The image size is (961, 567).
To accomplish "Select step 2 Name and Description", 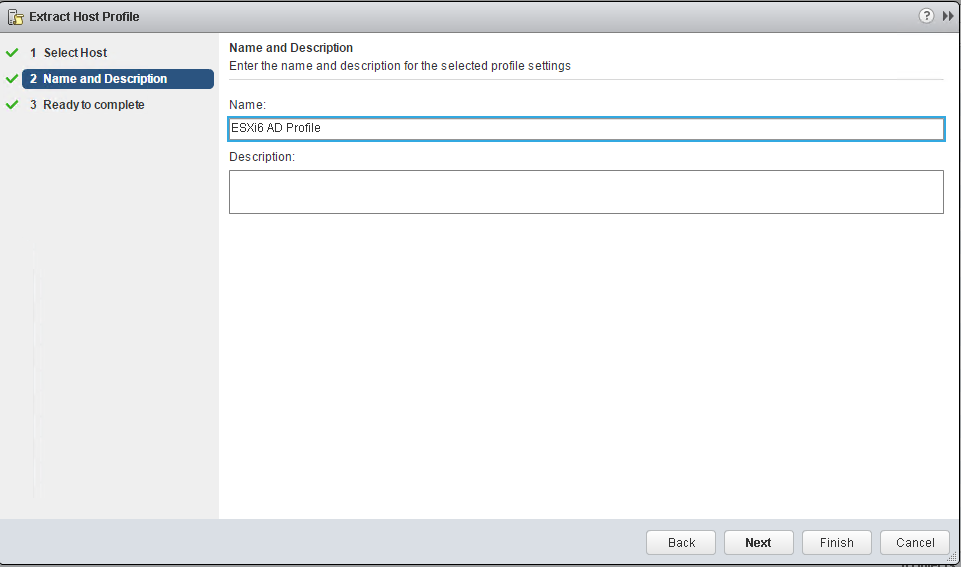I will click(x=118, y=78).
